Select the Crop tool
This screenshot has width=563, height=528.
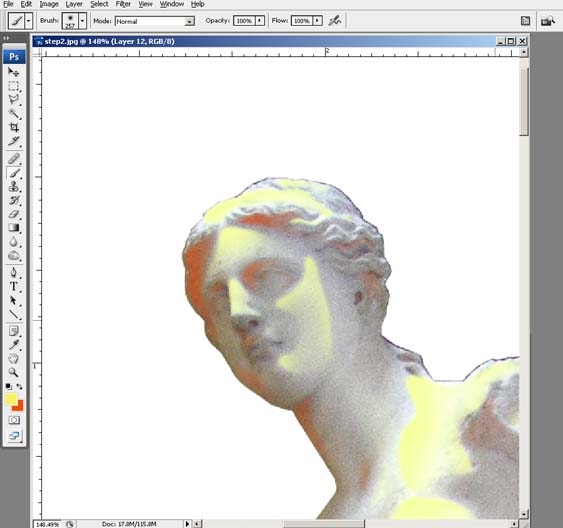coord(14,127)
